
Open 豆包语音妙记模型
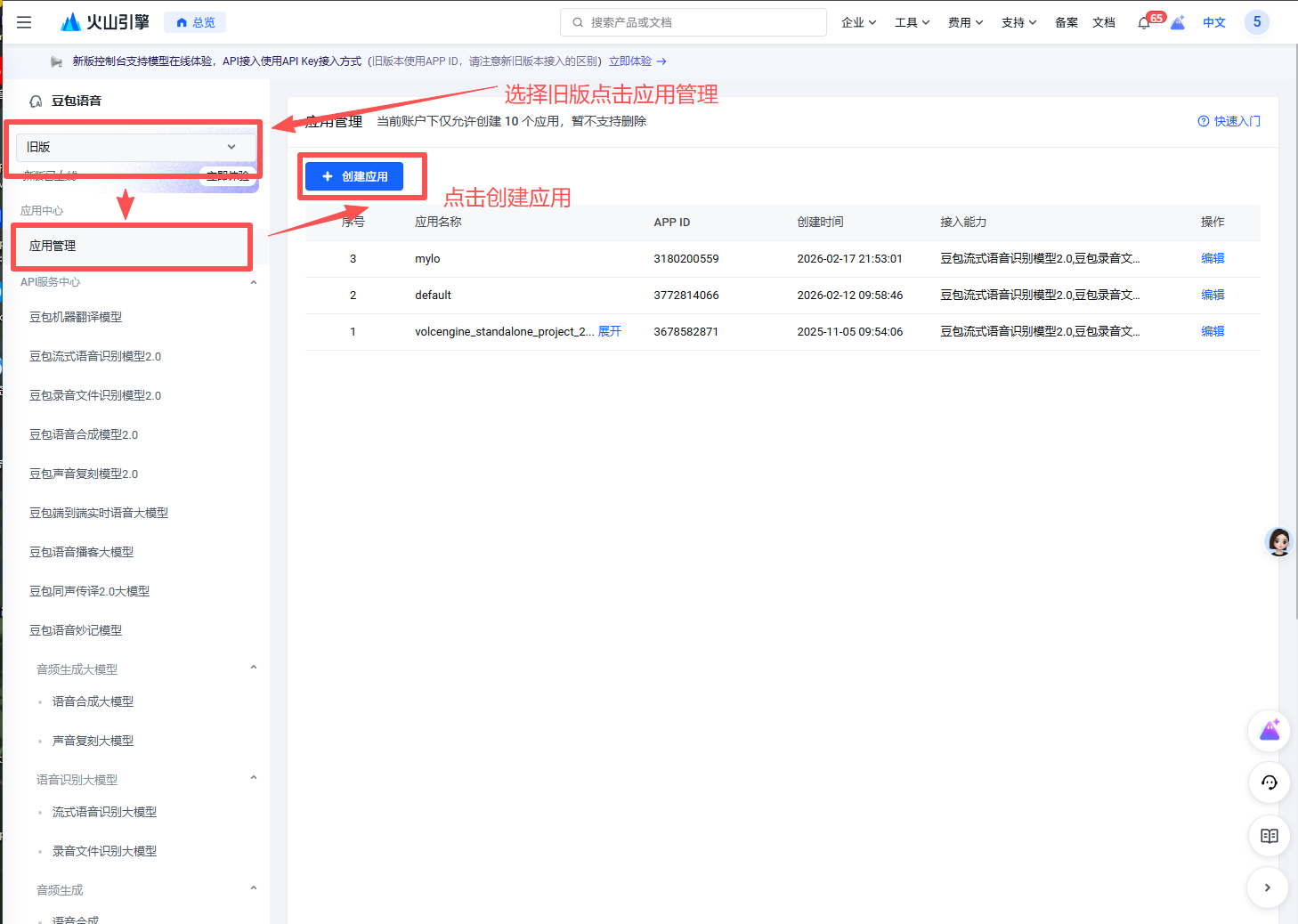tap(76, 630)
